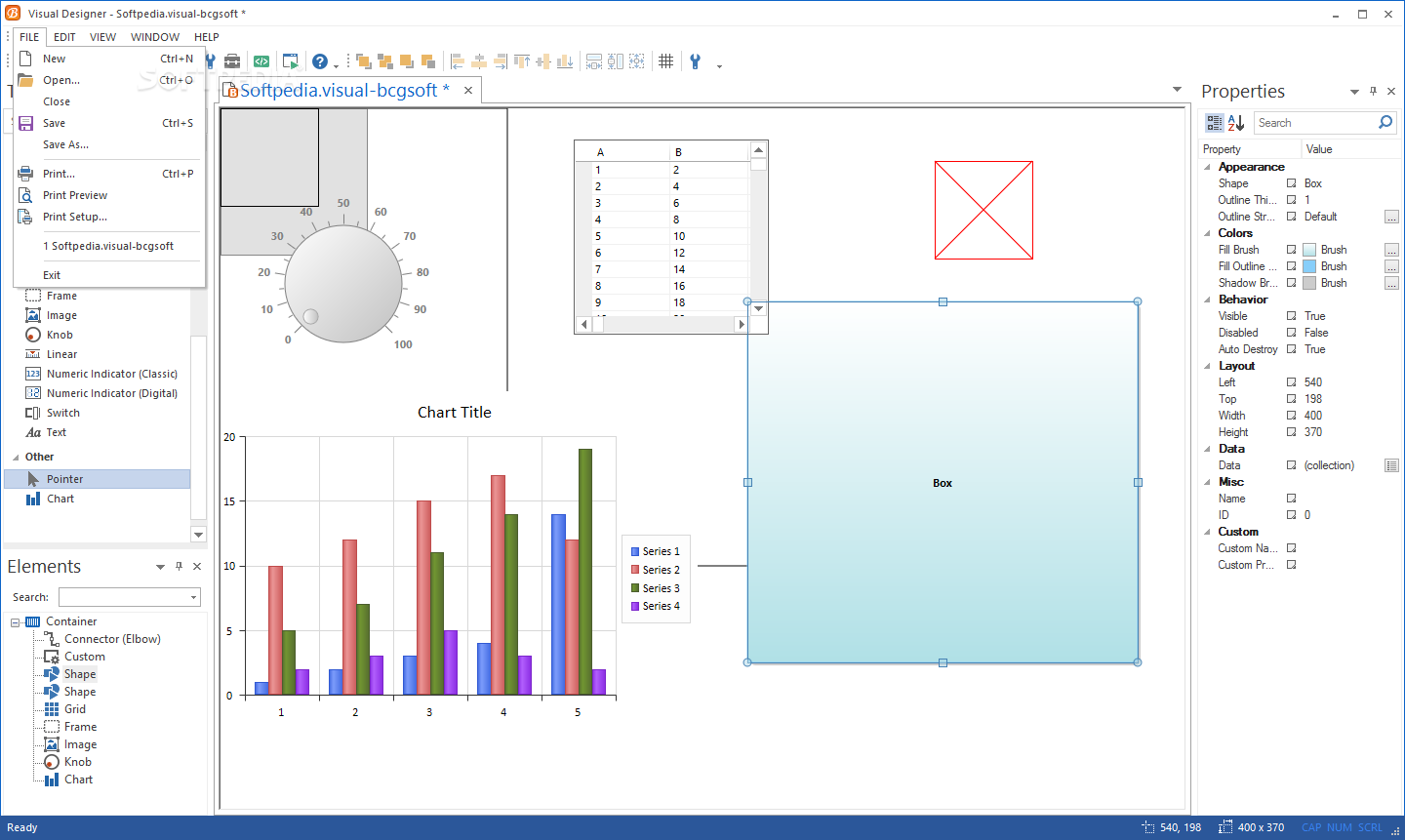This screenshot has height=840, width=1405.
Task: Toggle the Custom Na... property marker box
Action: 1291,548
